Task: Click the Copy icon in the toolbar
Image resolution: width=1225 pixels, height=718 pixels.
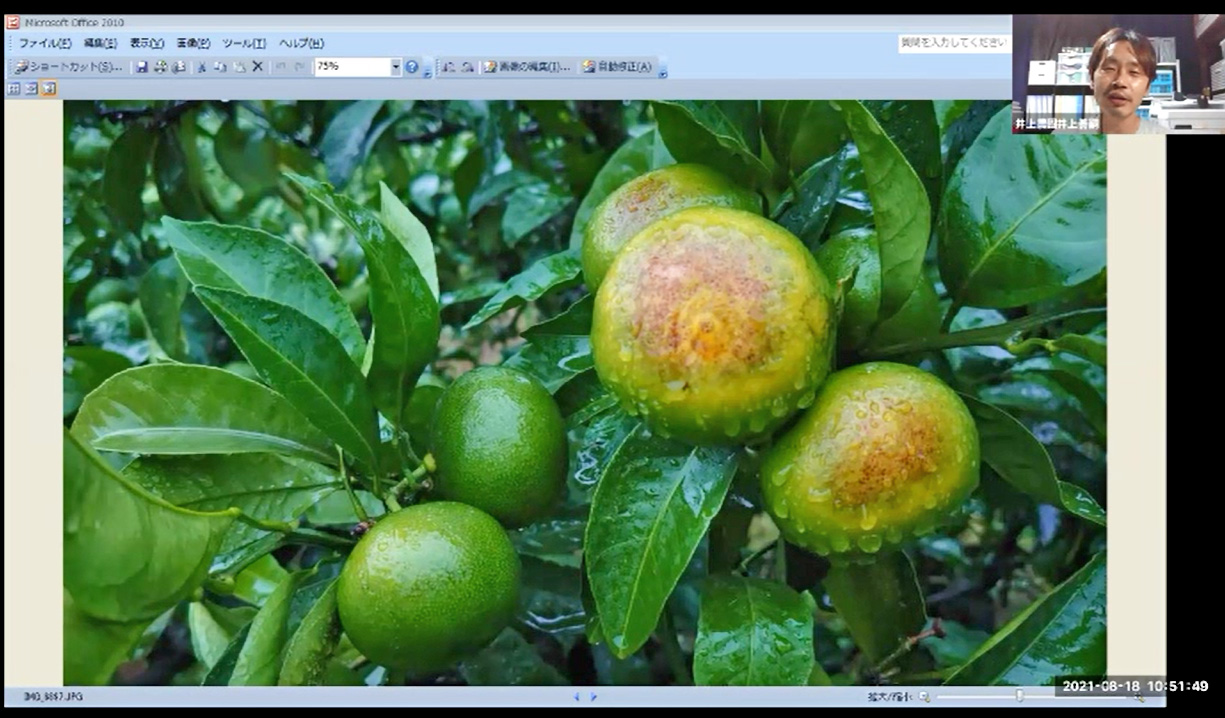Action: coord(220,67)
